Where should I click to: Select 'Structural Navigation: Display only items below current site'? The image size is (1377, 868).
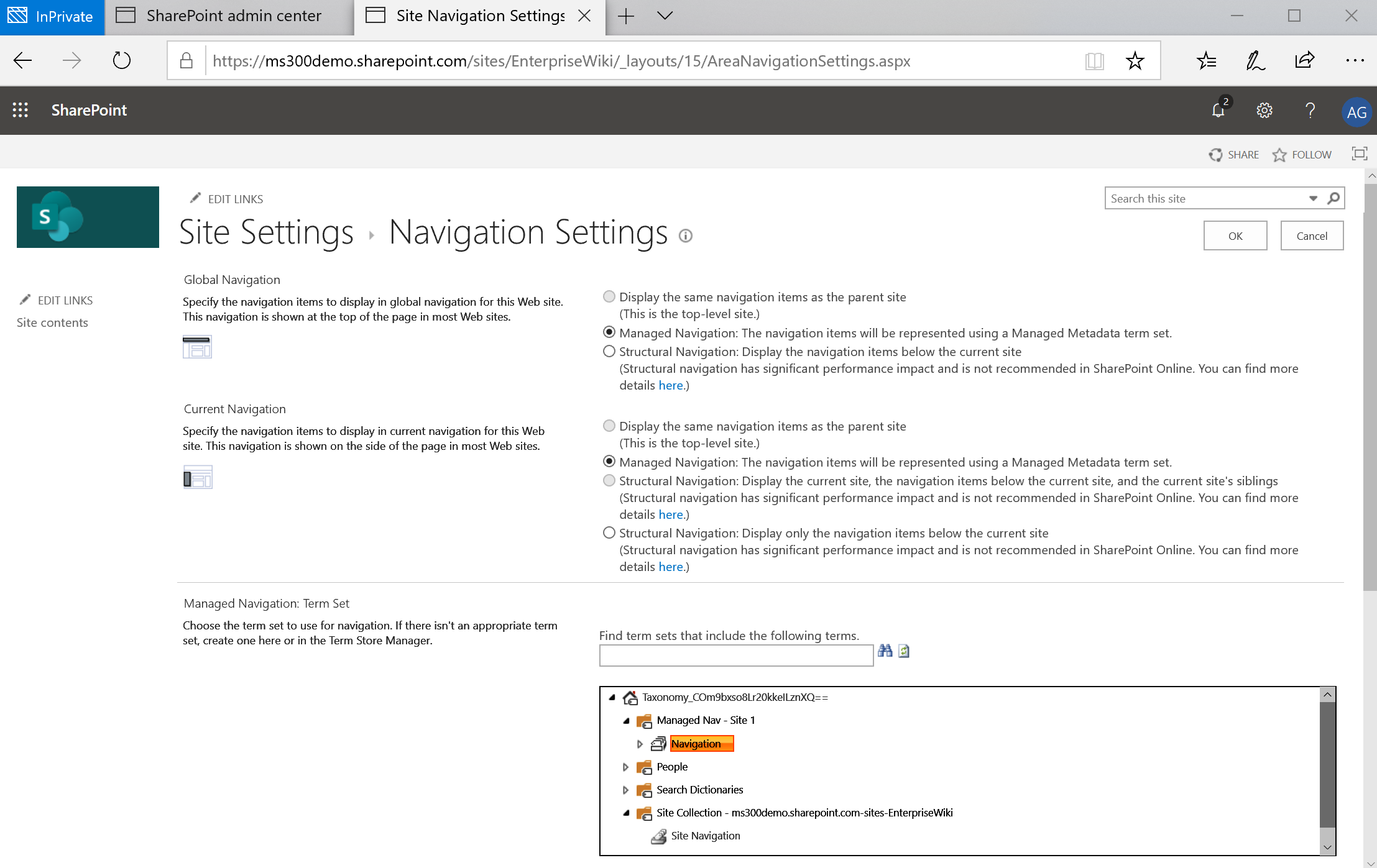click(609, 532)
